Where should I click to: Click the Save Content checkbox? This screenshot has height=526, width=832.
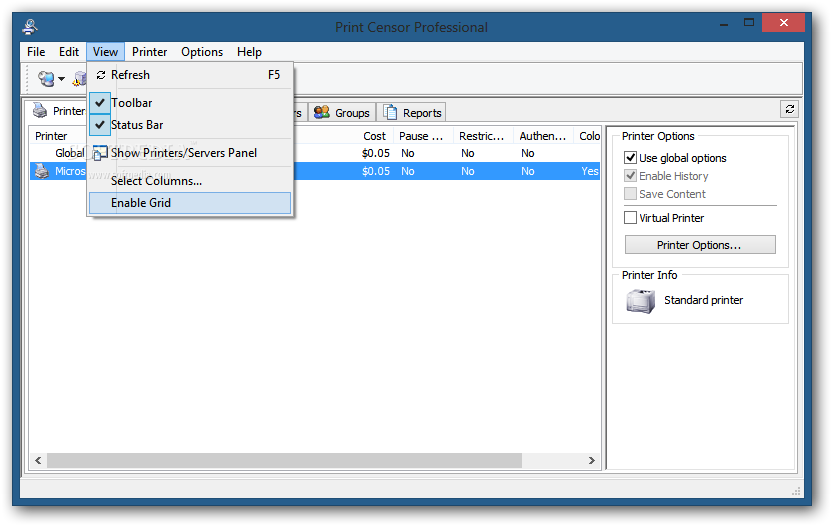pos(630,194)
